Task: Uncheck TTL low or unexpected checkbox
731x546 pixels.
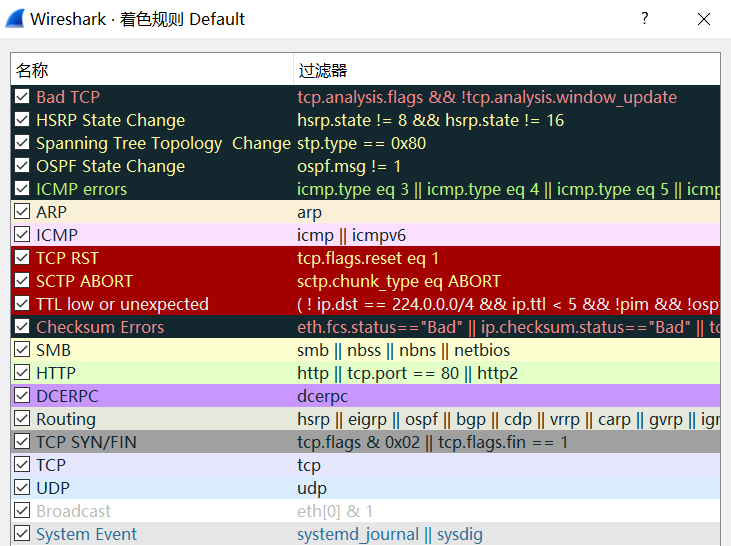Action: pos(22,304)
